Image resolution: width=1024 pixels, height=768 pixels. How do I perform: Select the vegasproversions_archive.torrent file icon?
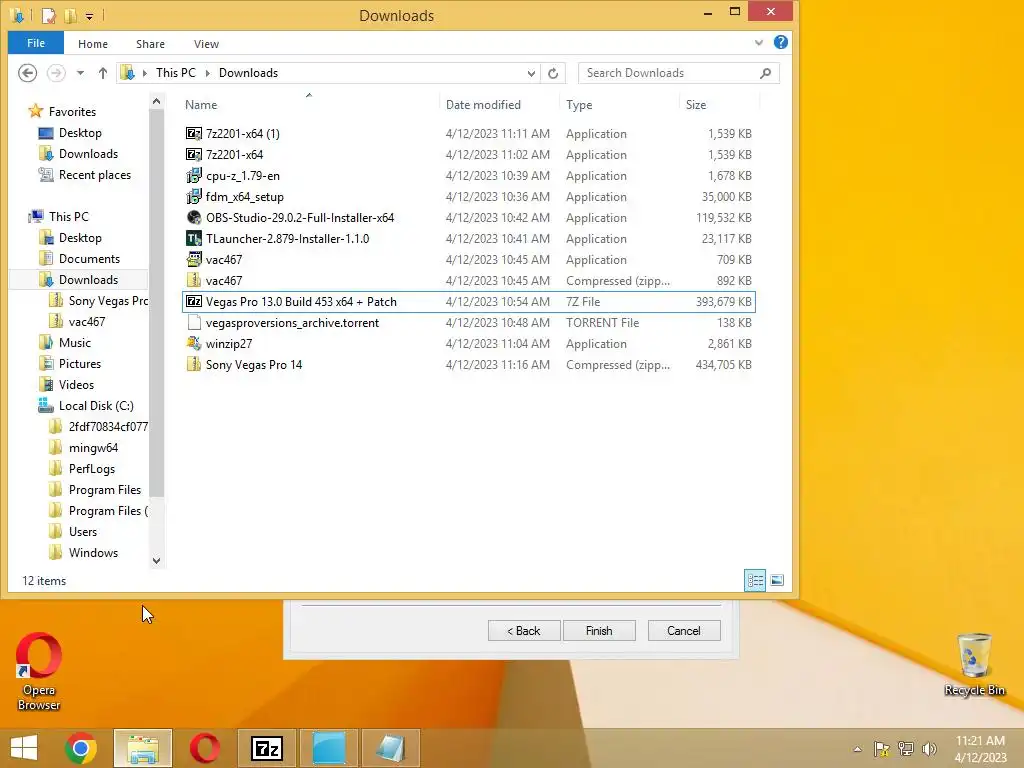[x=193, y=322]
